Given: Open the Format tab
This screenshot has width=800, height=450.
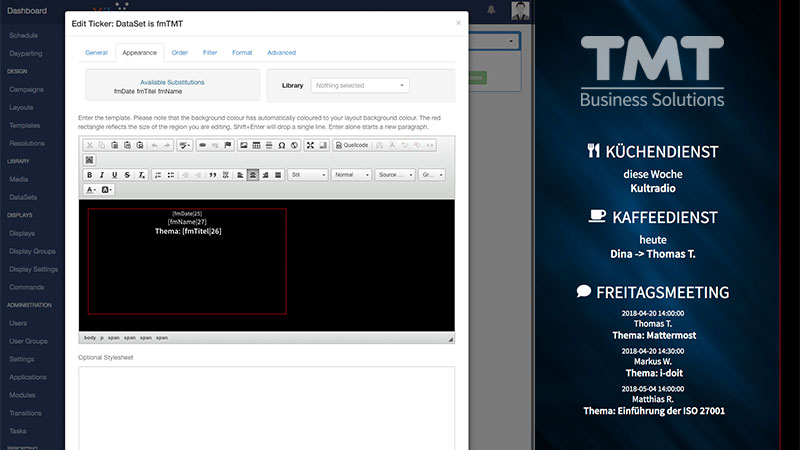Looking at the screenshot, I should point(242,53).
